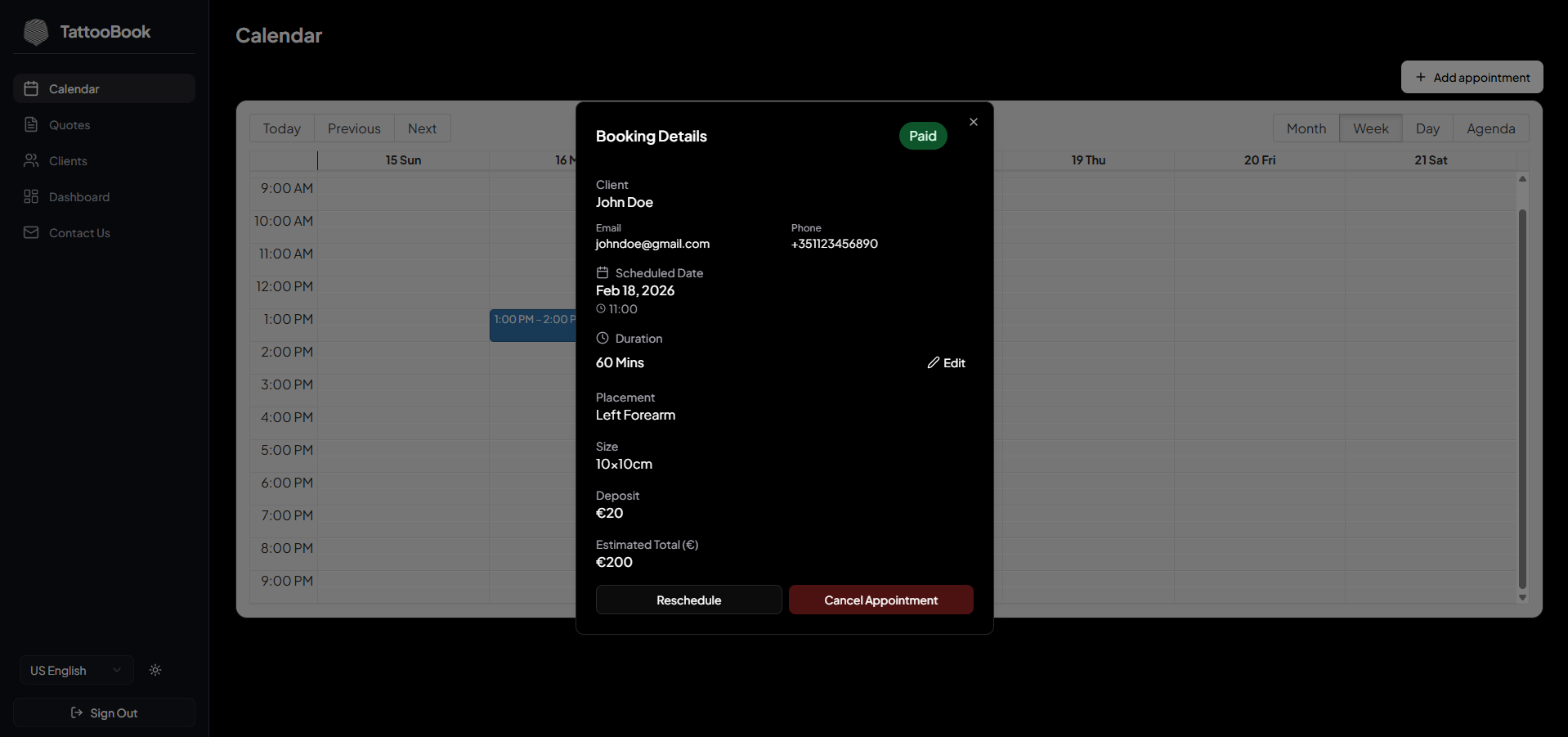
Task: Click the Add appointment button
Action: pyautogui.click(x=1471, y=77)
